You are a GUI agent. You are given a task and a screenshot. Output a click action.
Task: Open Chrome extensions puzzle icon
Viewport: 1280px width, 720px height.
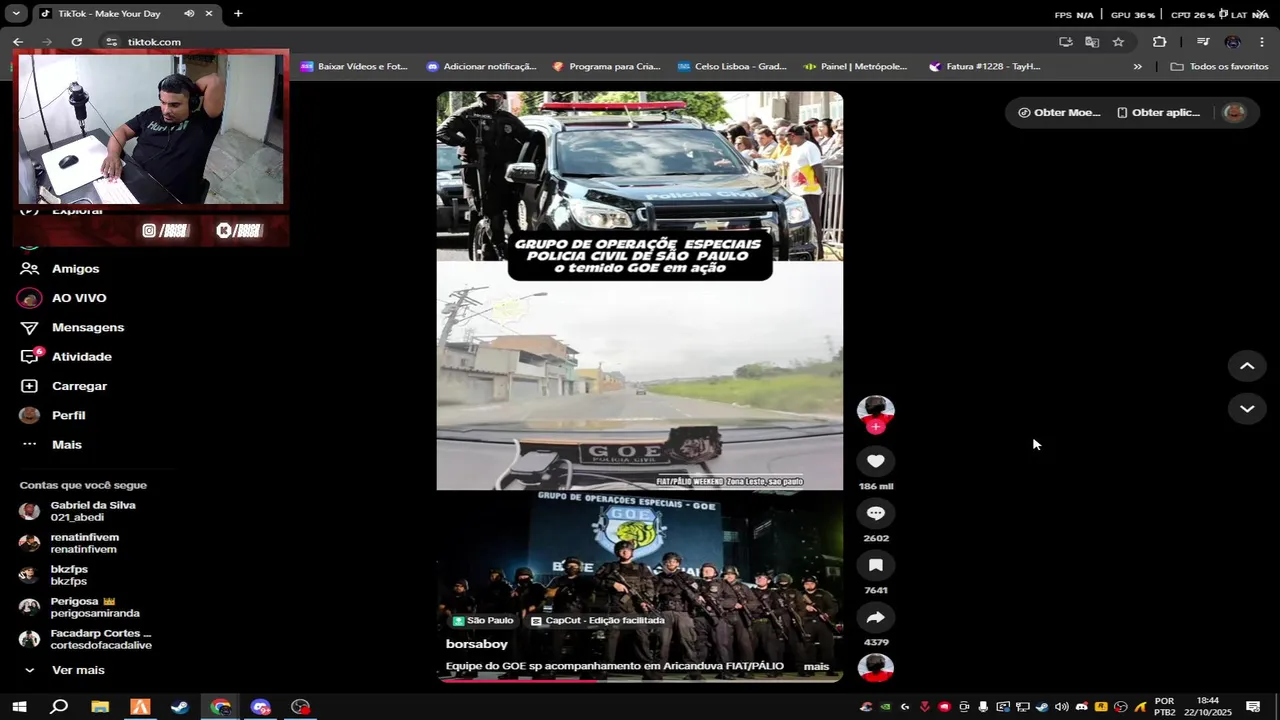click(1160, 42)
